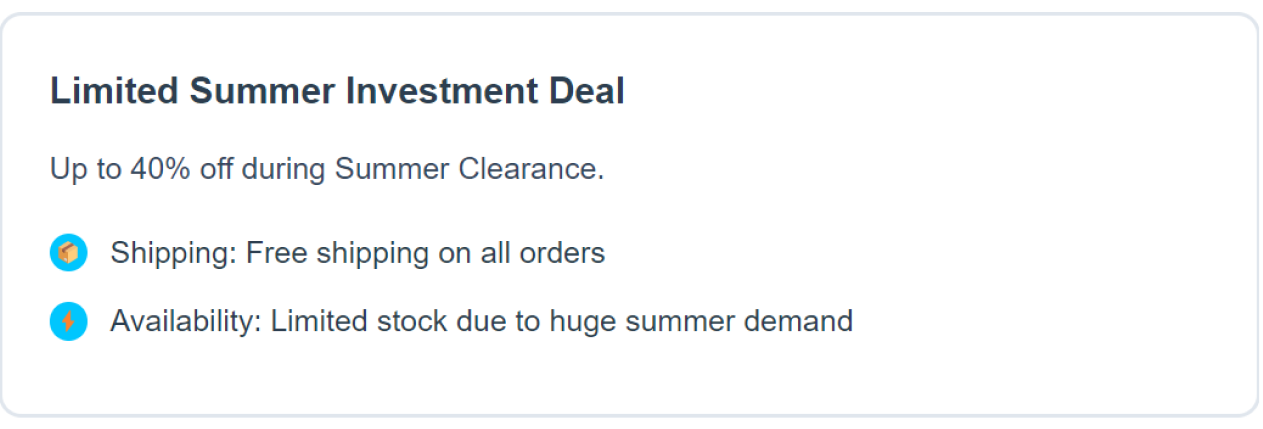The width and height of the screenshot is (1263, 429).
Task: Click "Free shipping on all orders" text
Action: coord(425,253)
